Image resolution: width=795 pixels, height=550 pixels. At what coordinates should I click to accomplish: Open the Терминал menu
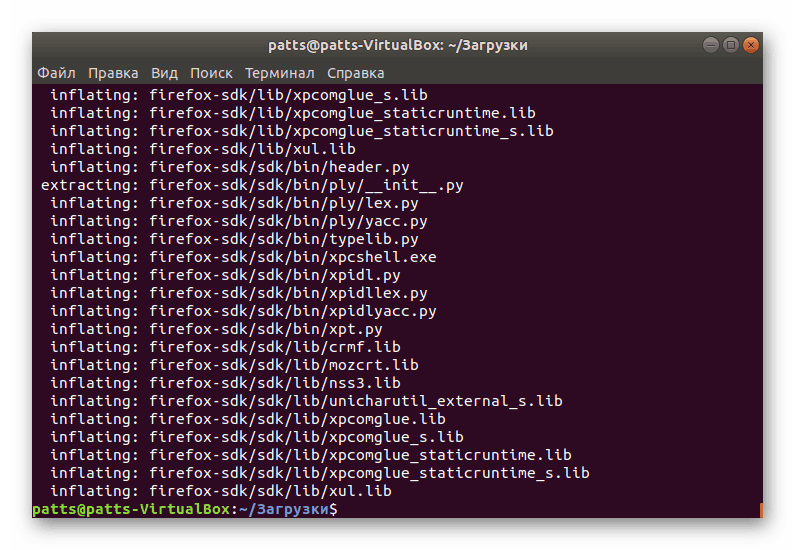coord(279,73)
